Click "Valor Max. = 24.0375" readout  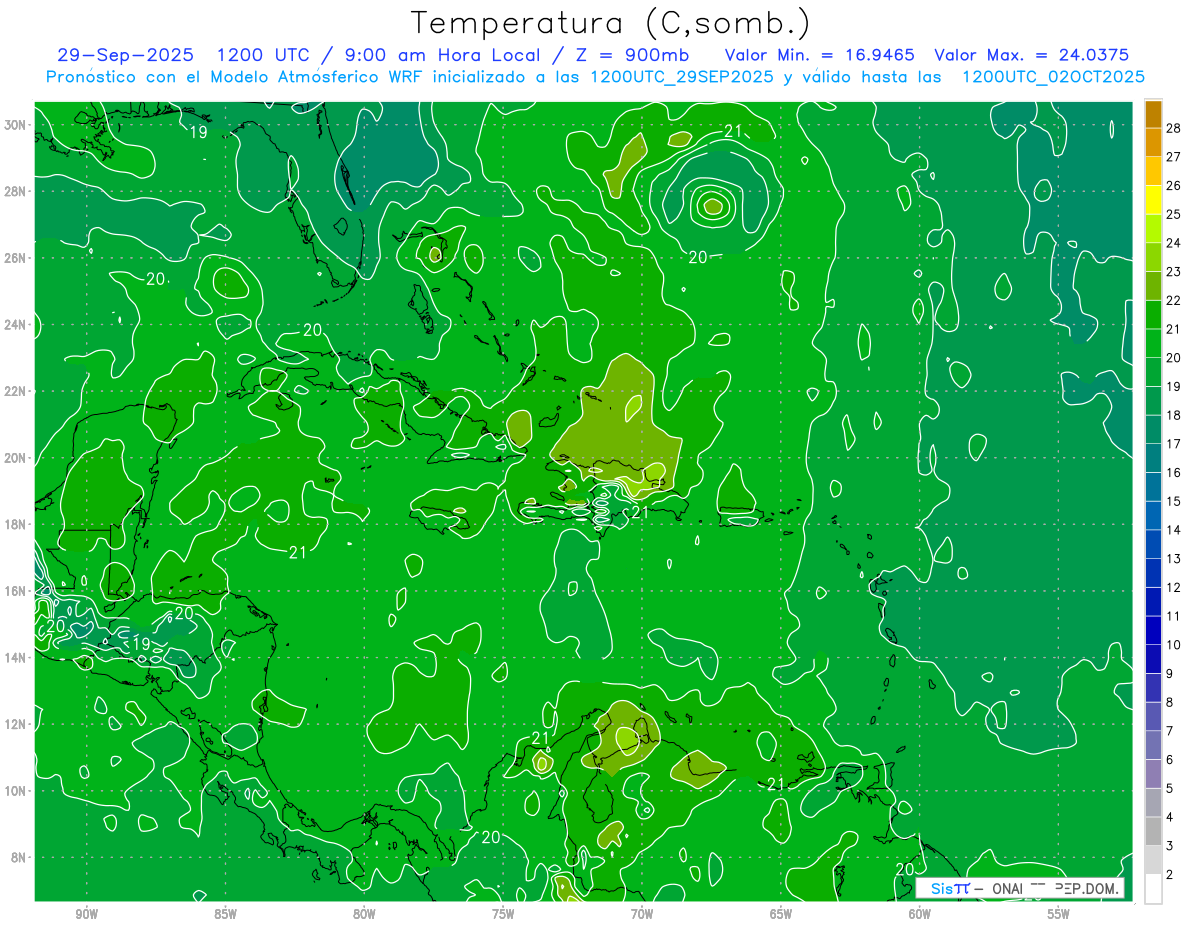click(x=1032, y=55)
